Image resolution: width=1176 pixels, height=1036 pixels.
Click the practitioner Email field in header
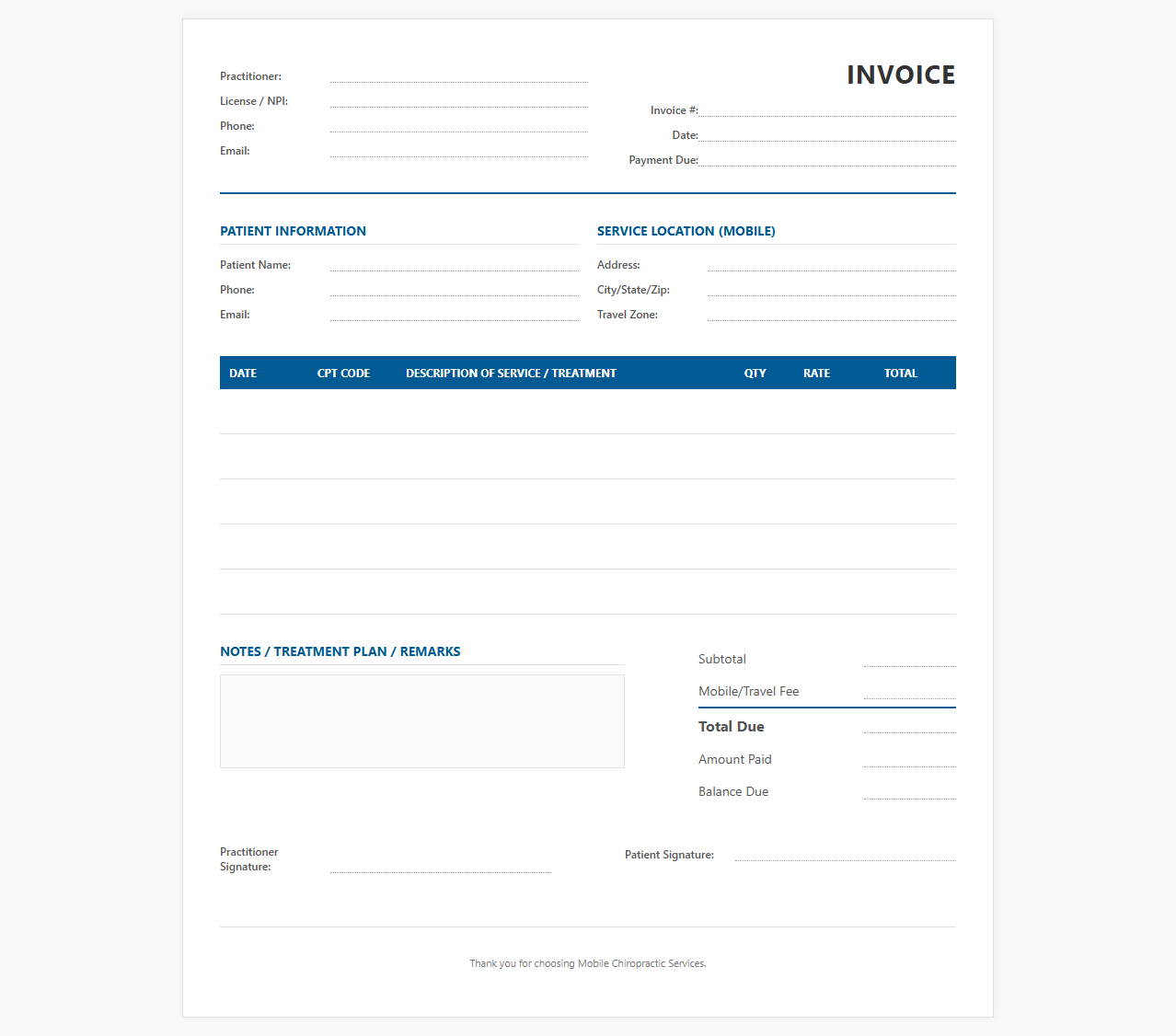[x=459, y=150]
